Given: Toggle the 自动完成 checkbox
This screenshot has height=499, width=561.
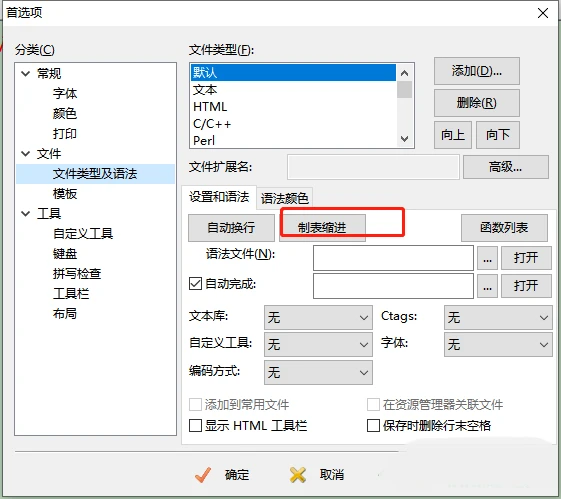Looking at the screenshot, I should pos(195,284).
